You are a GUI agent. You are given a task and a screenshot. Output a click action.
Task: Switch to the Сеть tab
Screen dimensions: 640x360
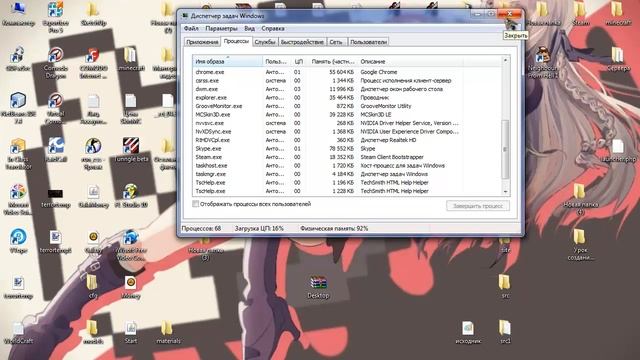tap(336, 42)
